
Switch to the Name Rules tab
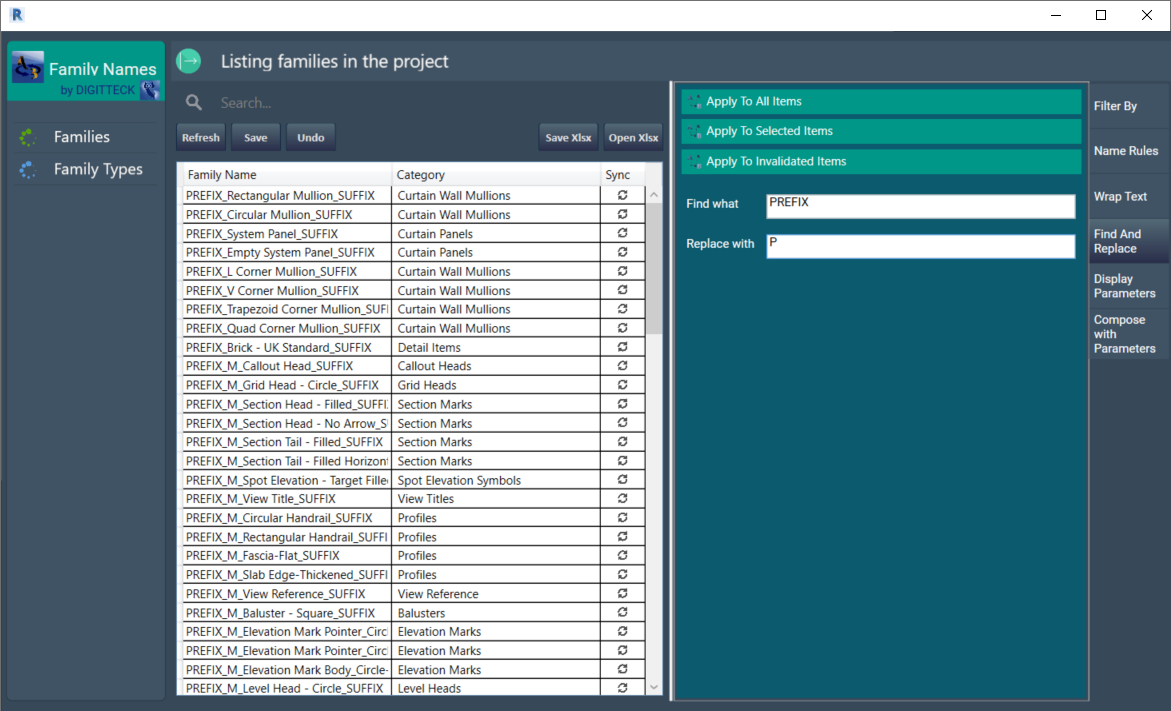(x=1128, y=151)
